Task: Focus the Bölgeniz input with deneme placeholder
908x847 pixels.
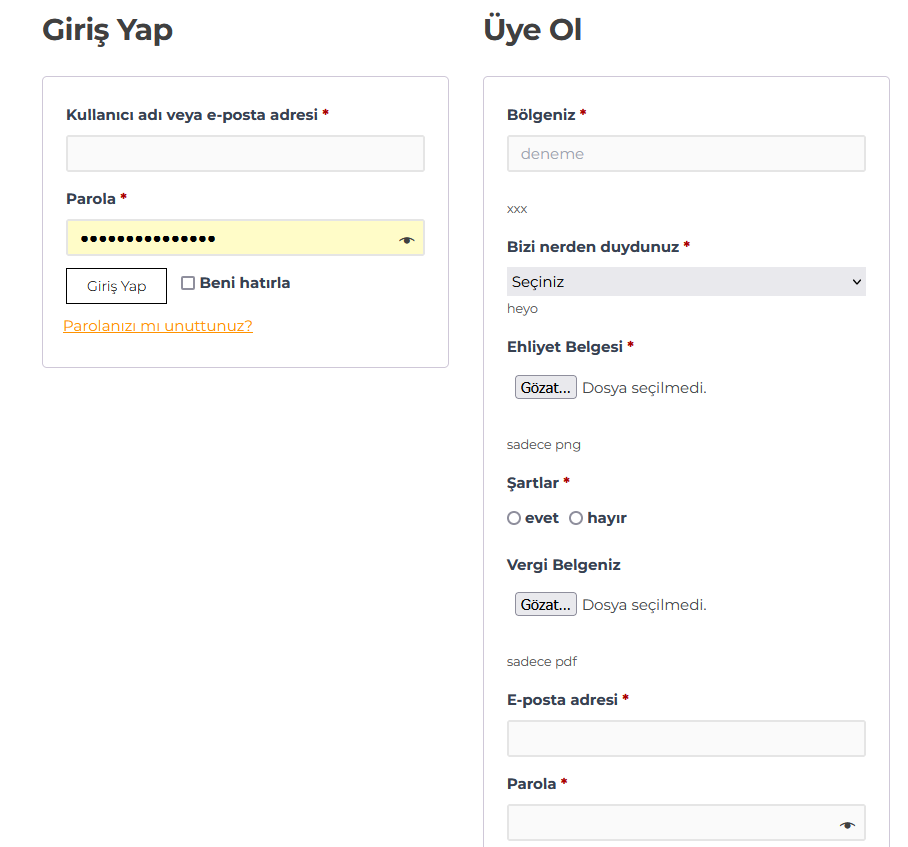Action: point(686,153)
